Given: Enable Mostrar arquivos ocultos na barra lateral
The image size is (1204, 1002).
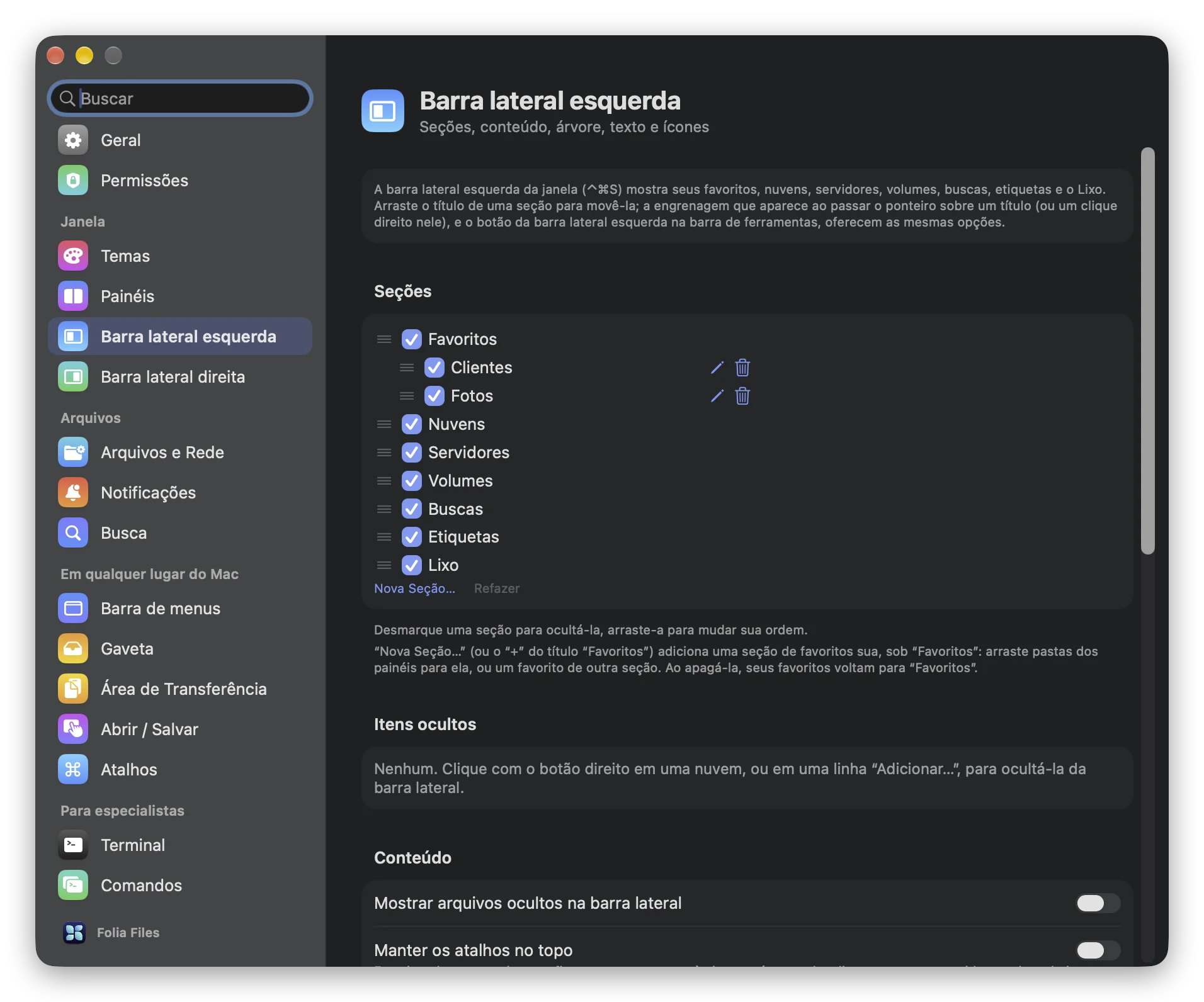Looking at the screenshot, I should click(x=1098, y=903).
